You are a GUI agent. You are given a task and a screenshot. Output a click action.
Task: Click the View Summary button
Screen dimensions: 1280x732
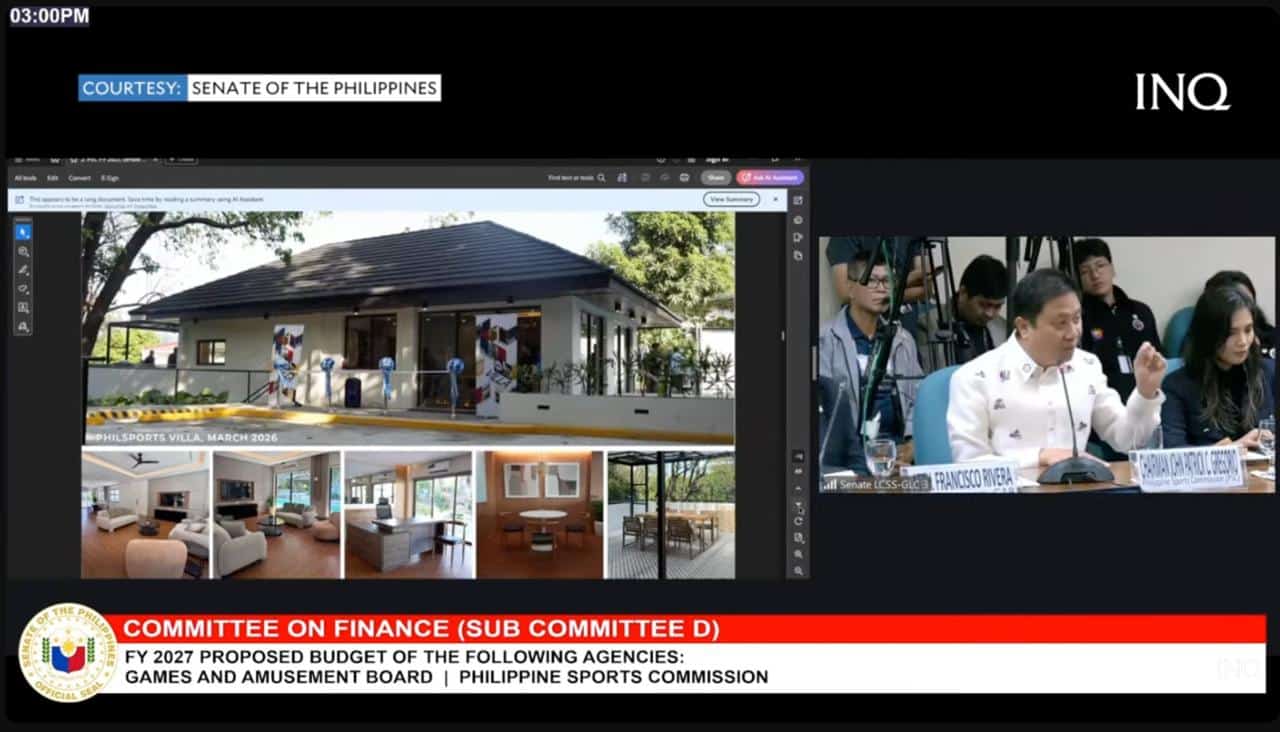731,199
